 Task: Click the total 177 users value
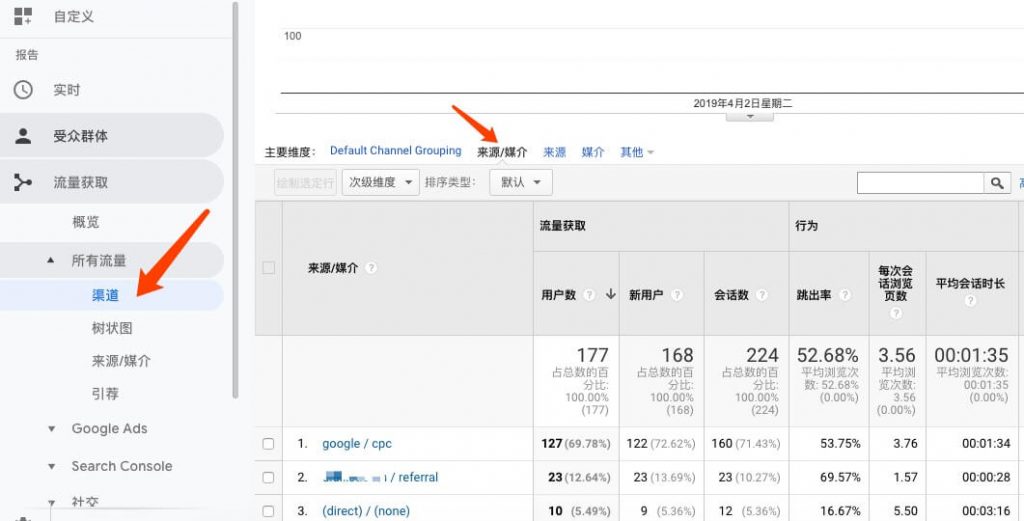coord(592,355)
